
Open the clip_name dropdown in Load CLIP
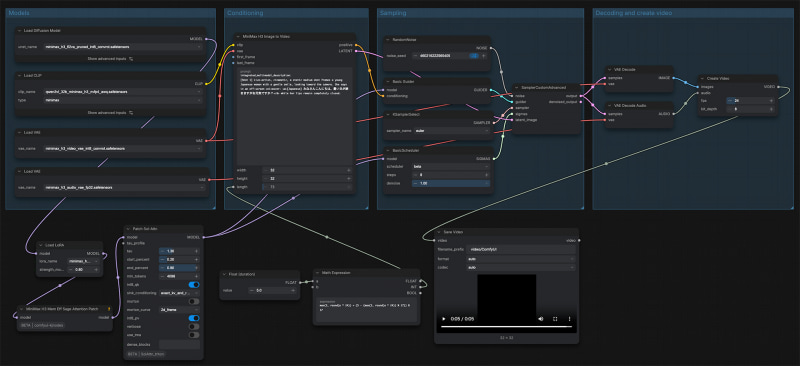[x=123, y=92]
